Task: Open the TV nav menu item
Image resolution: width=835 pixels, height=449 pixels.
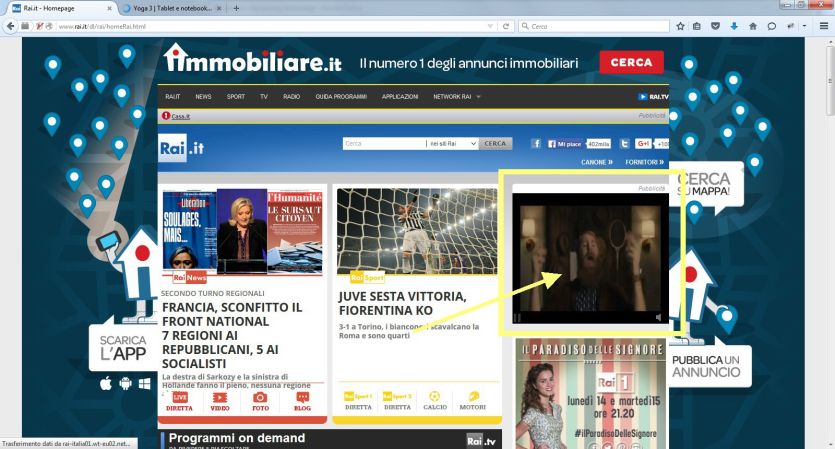Action: (264, 97)
